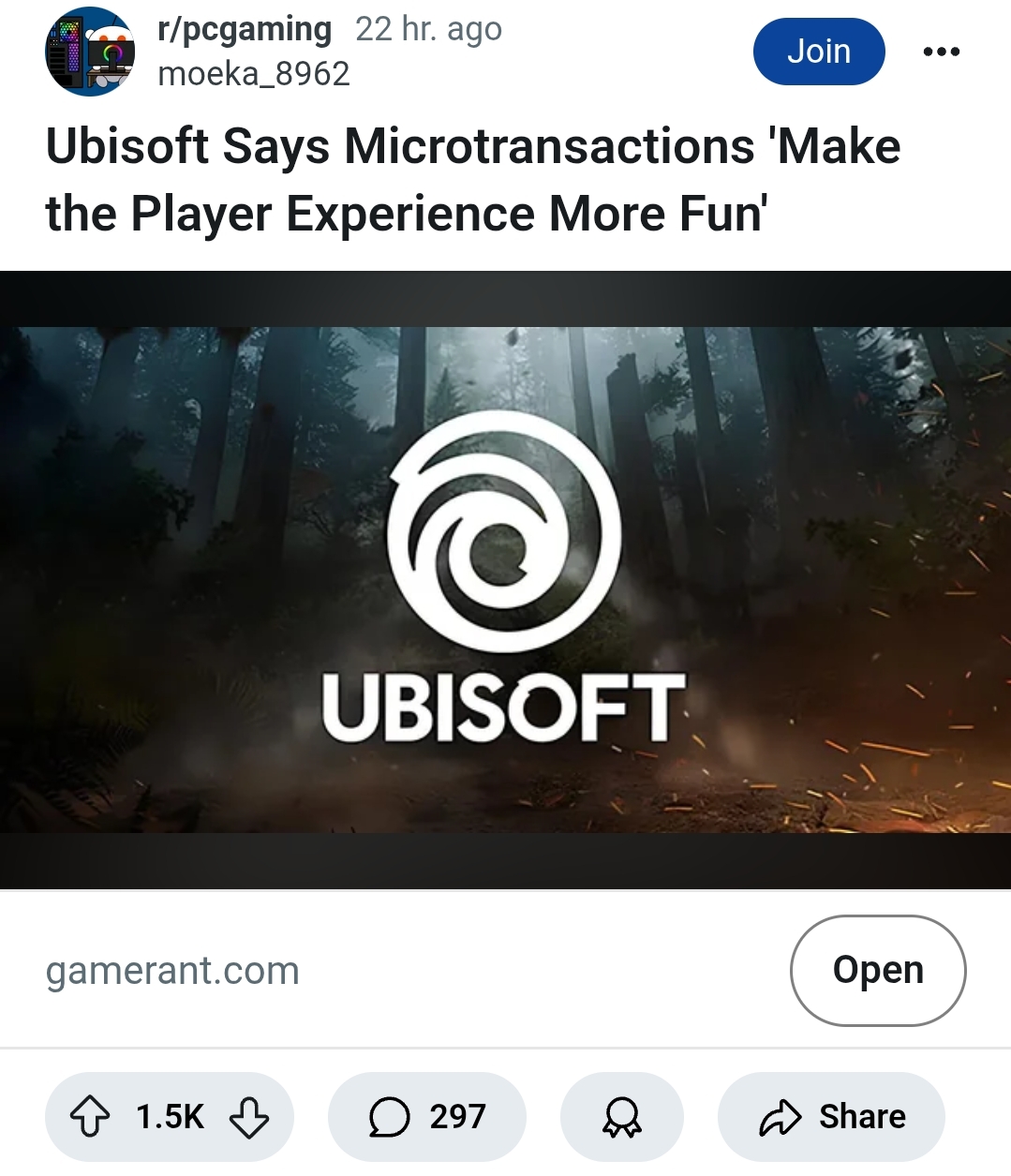Click the UBISOFT wordmark in the image
This screenshot has width=1011, height=1176.
point(504,707)
